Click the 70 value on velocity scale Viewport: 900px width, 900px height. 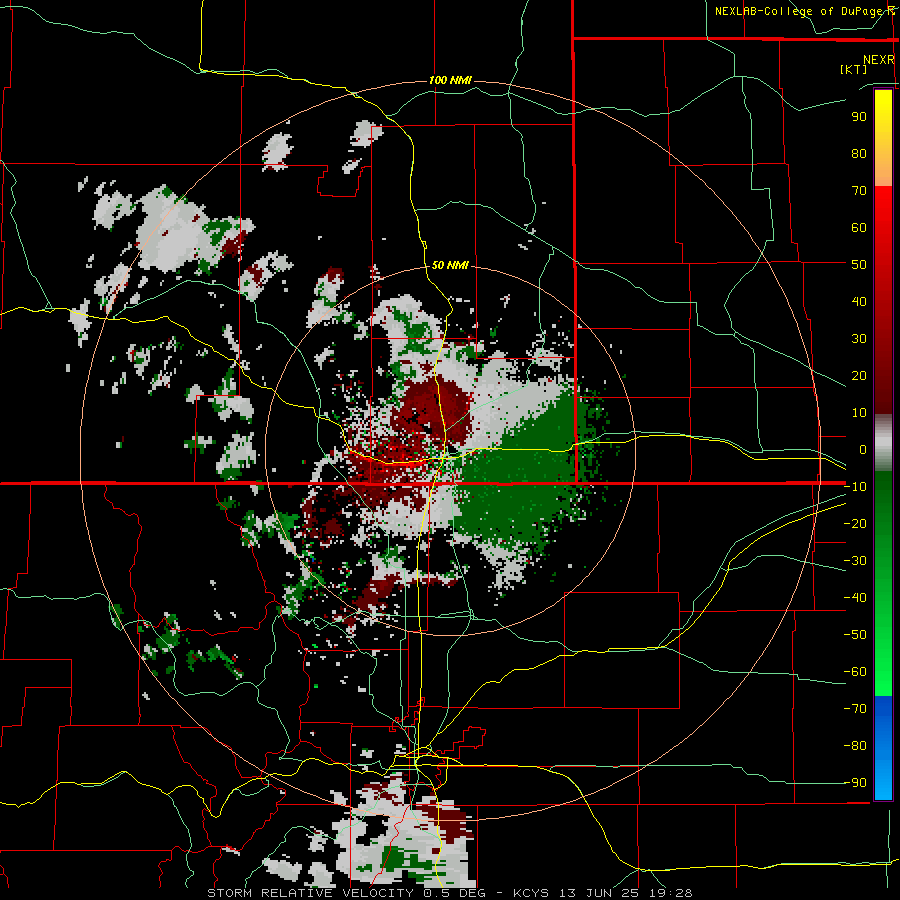pyautogui.click(x=859, y=191)
